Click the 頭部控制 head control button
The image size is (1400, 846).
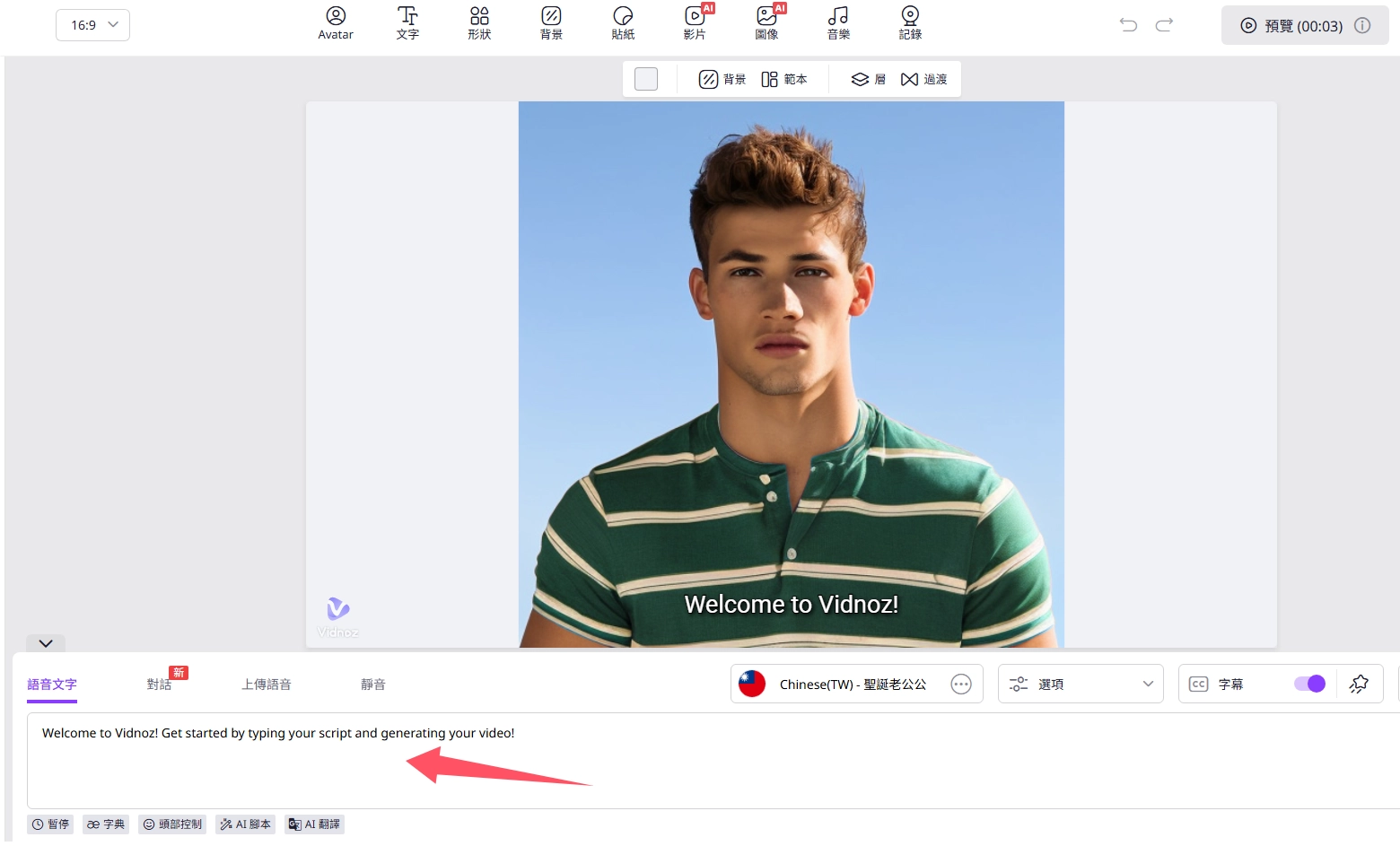(172, 824)
